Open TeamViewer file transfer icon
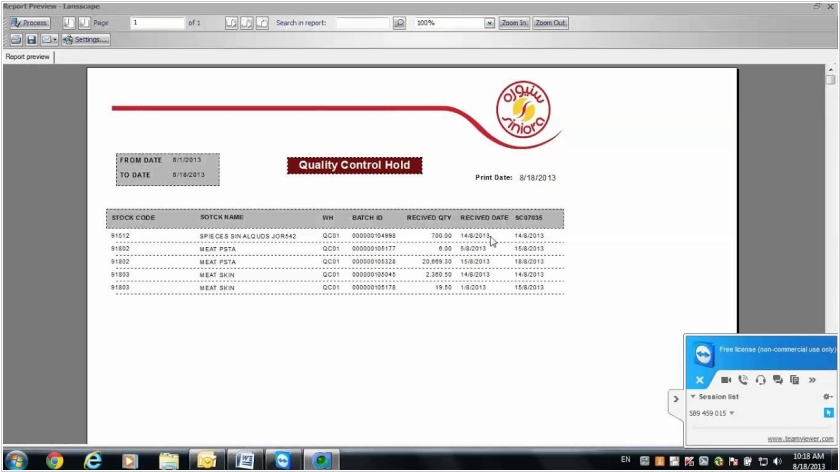This screenshot has width=840, height=472. (x=794, y=380)
